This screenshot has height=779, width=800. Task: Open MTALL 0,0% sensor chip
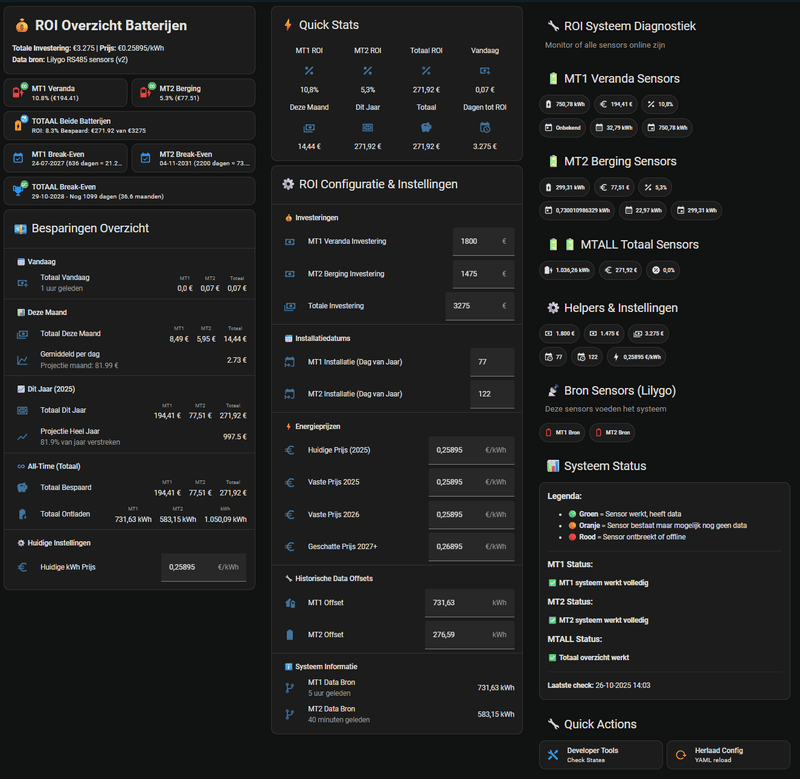(x=663, y=270)
